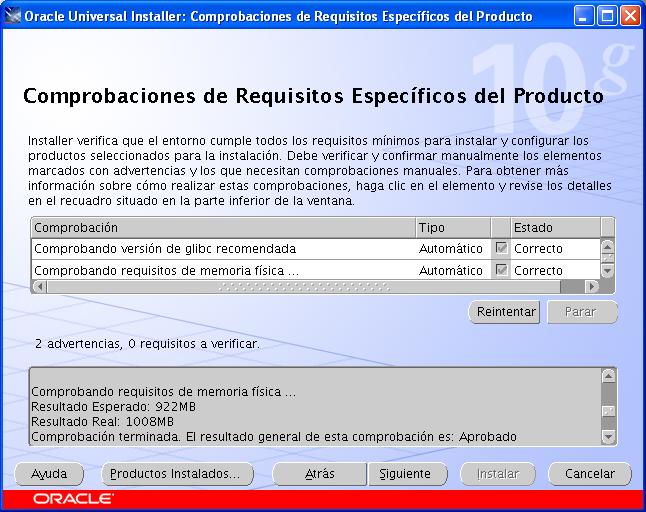Viewport: 646px width, 512px height.
Task: Click details pane scrollbar thumb
Action: pyautogui.click(x=609, y=411)
